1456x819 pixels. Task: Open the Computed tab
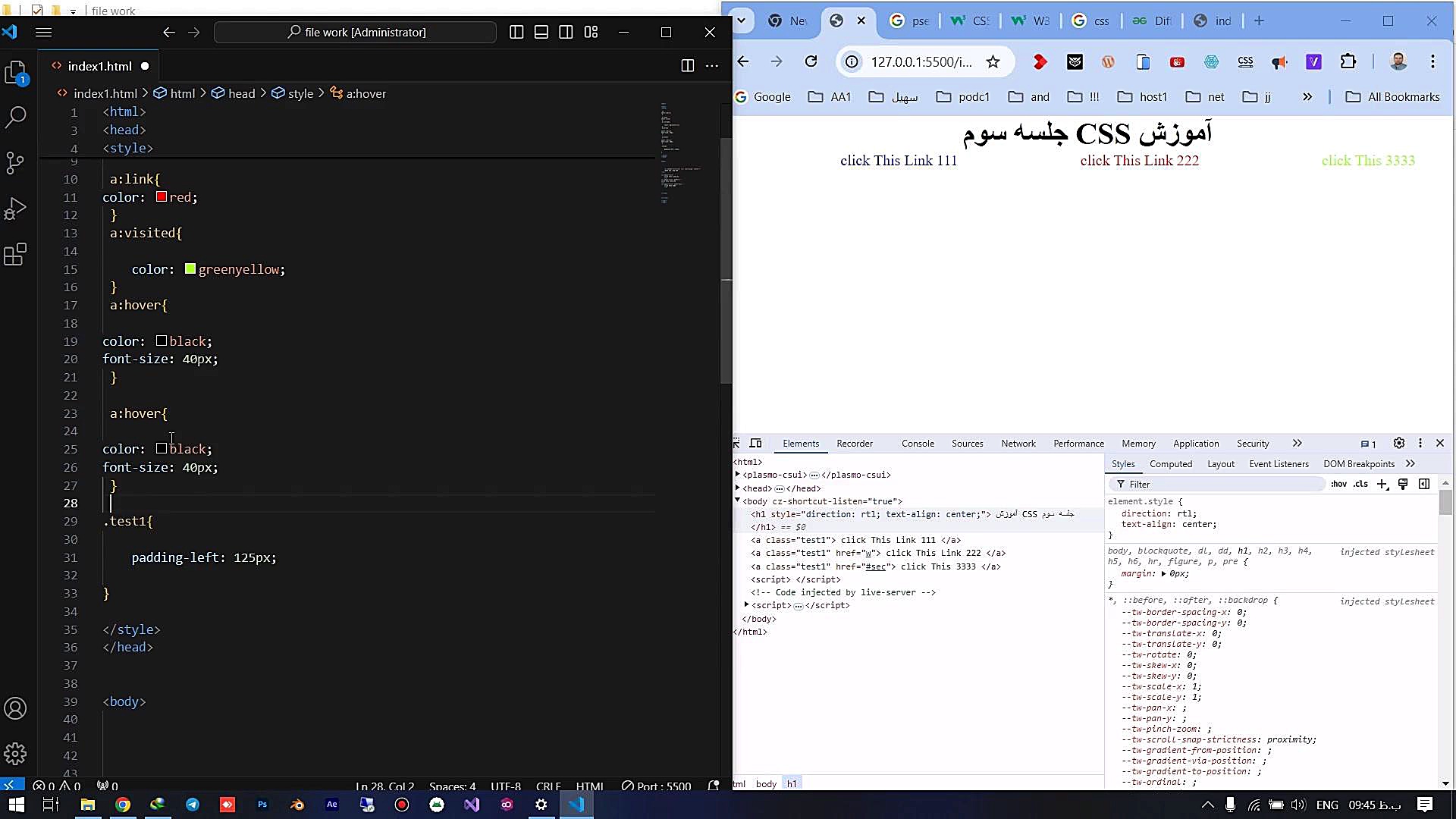click(1171, 464)
